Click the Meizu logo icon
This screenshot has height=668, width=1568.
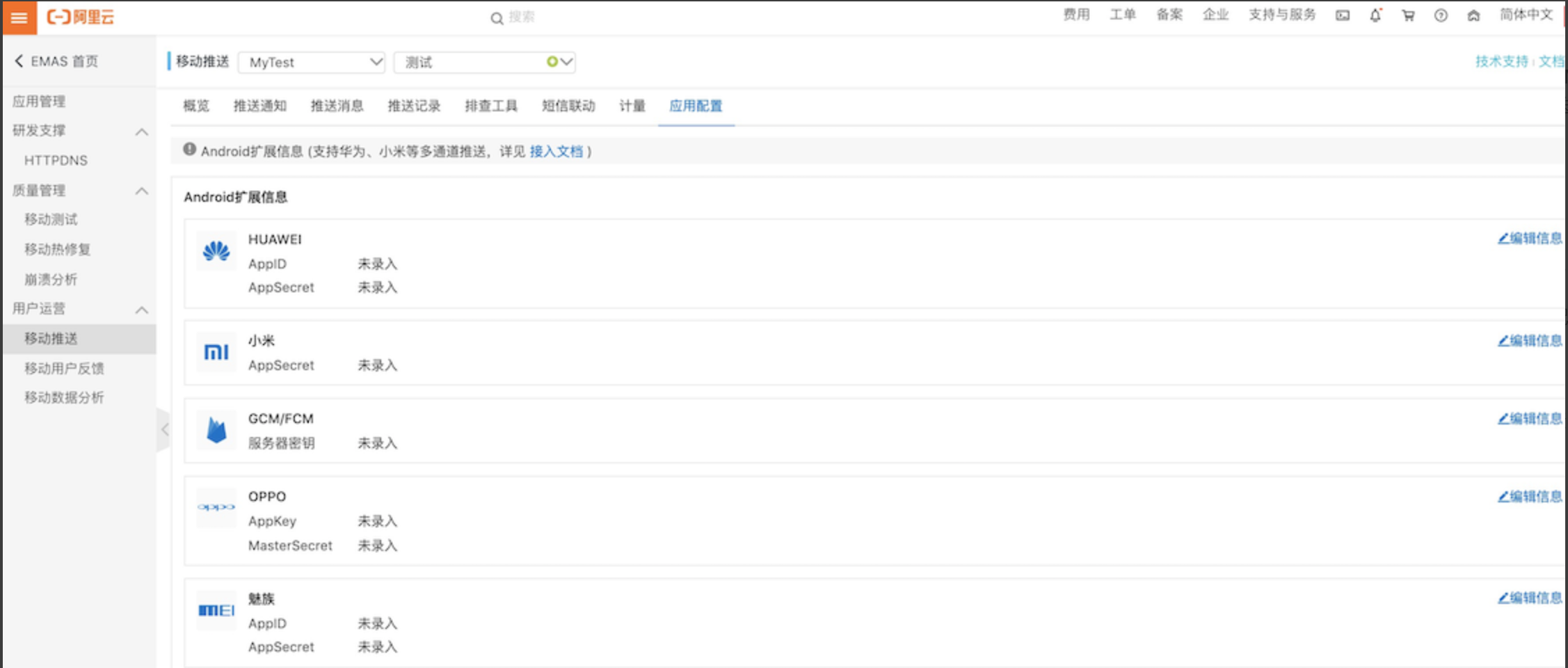[216, 610]
